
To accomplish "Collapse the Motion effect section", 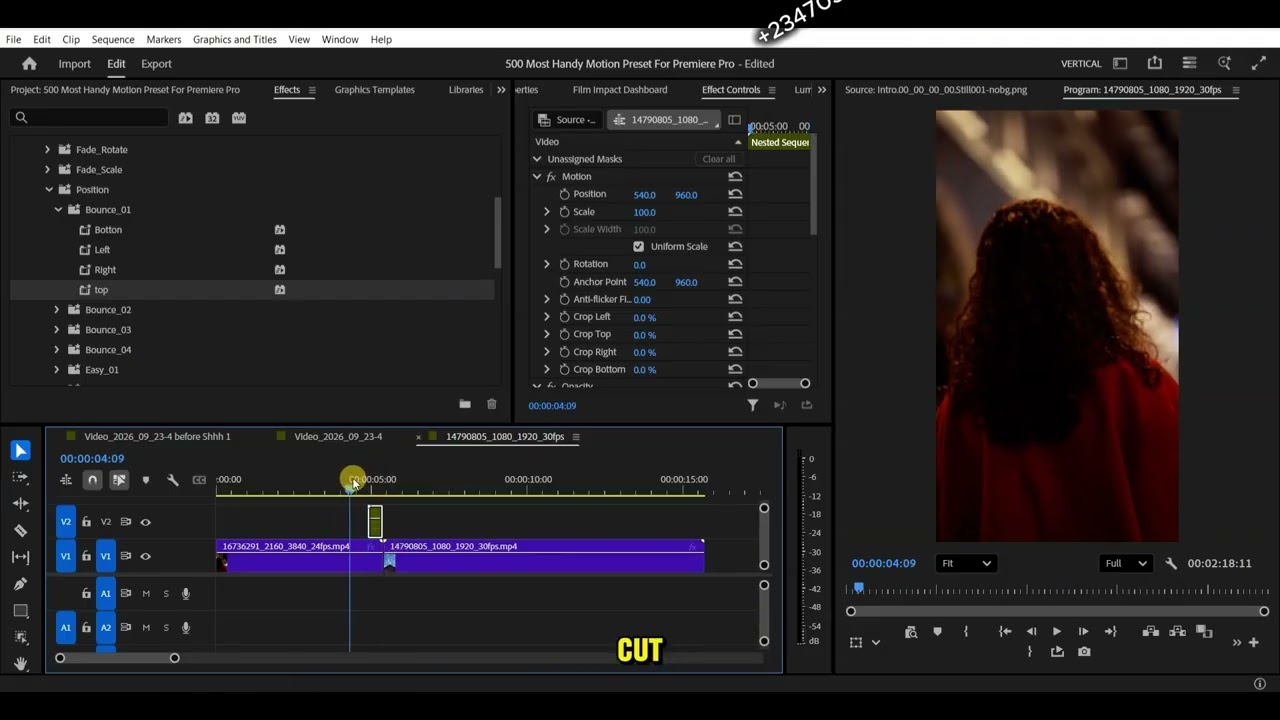I will pyautogui.click(x=537, y=176).
